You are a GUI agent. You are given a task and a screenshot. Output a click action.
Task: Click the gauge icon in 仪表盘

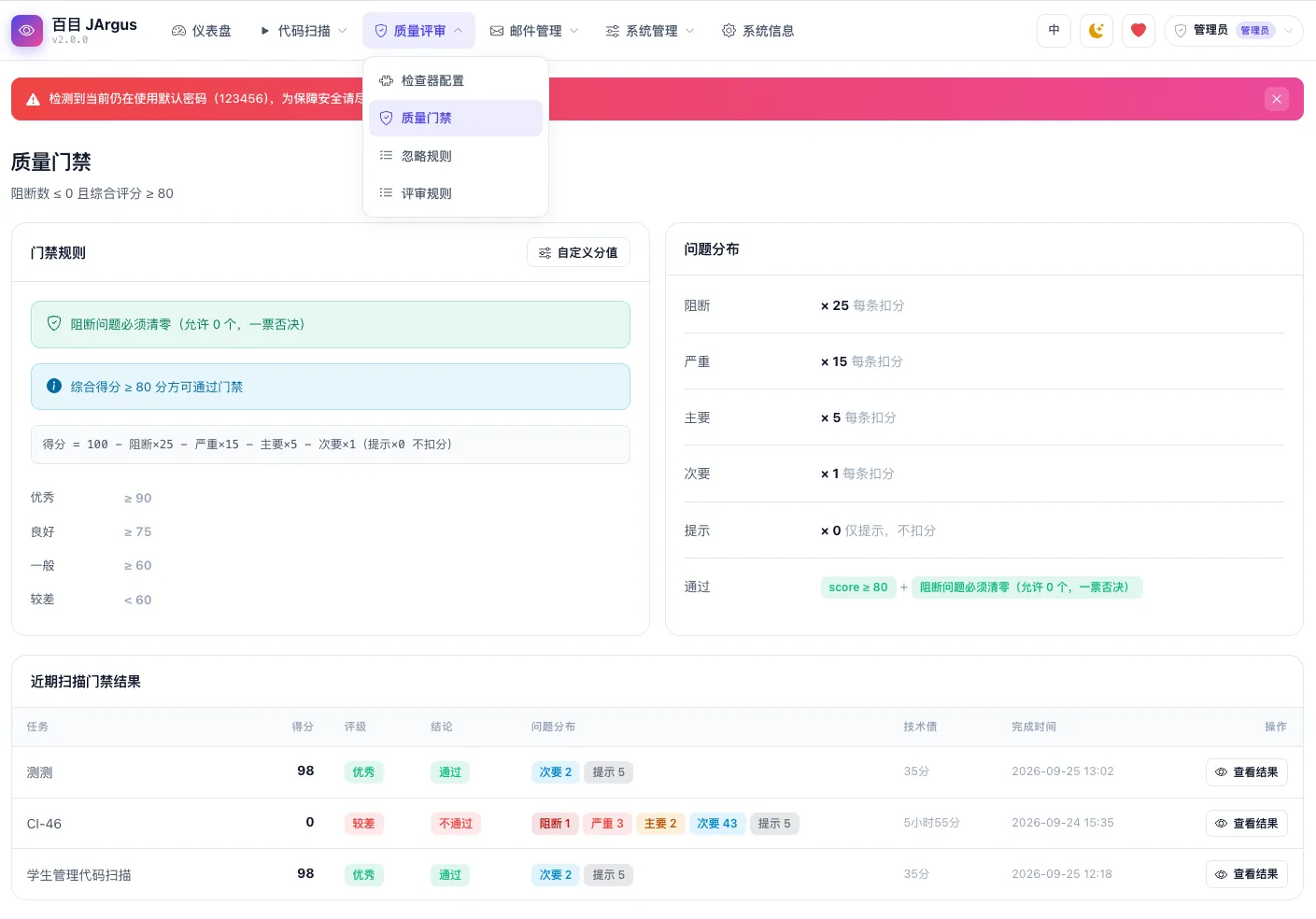pos(178,31)
